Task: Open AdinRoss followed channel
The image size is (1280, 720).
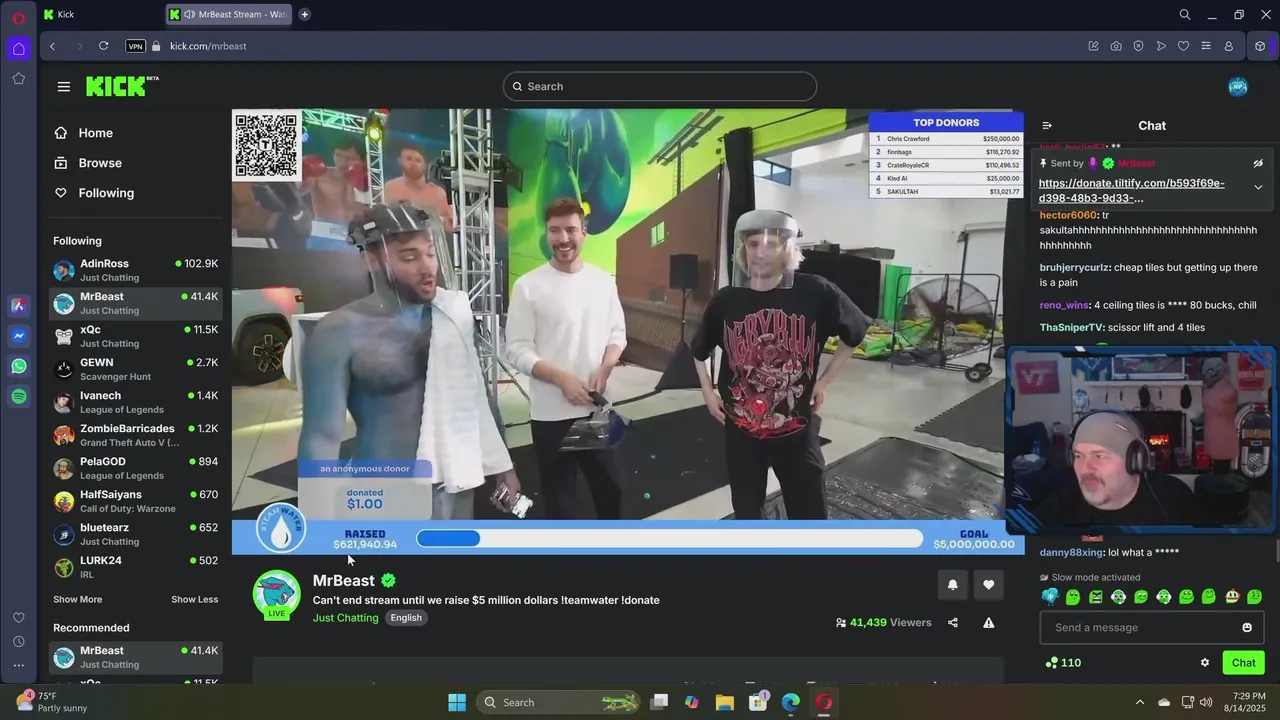Action: tap(136, 271)
